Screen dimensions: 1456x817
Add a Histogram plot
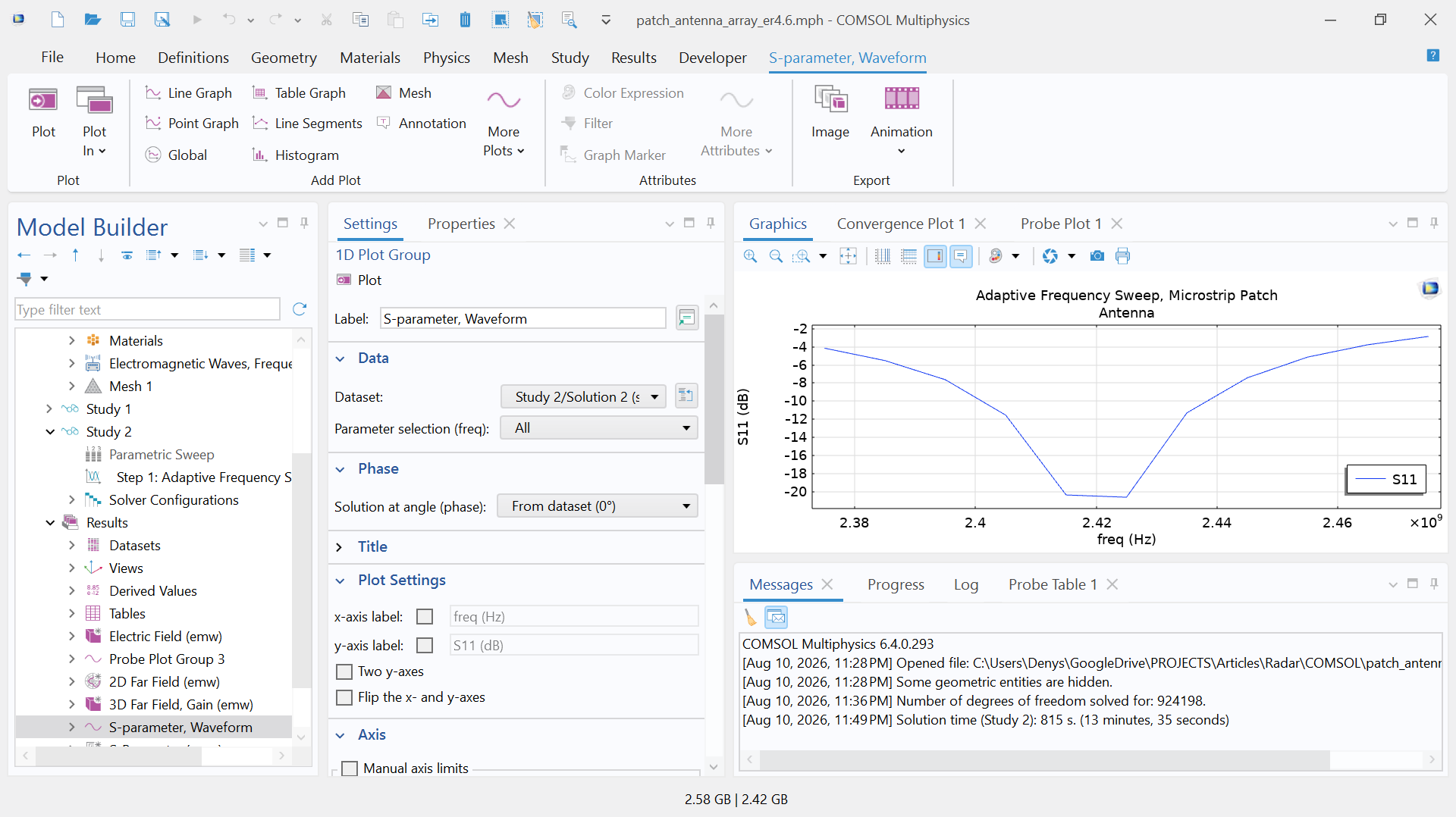295,155
